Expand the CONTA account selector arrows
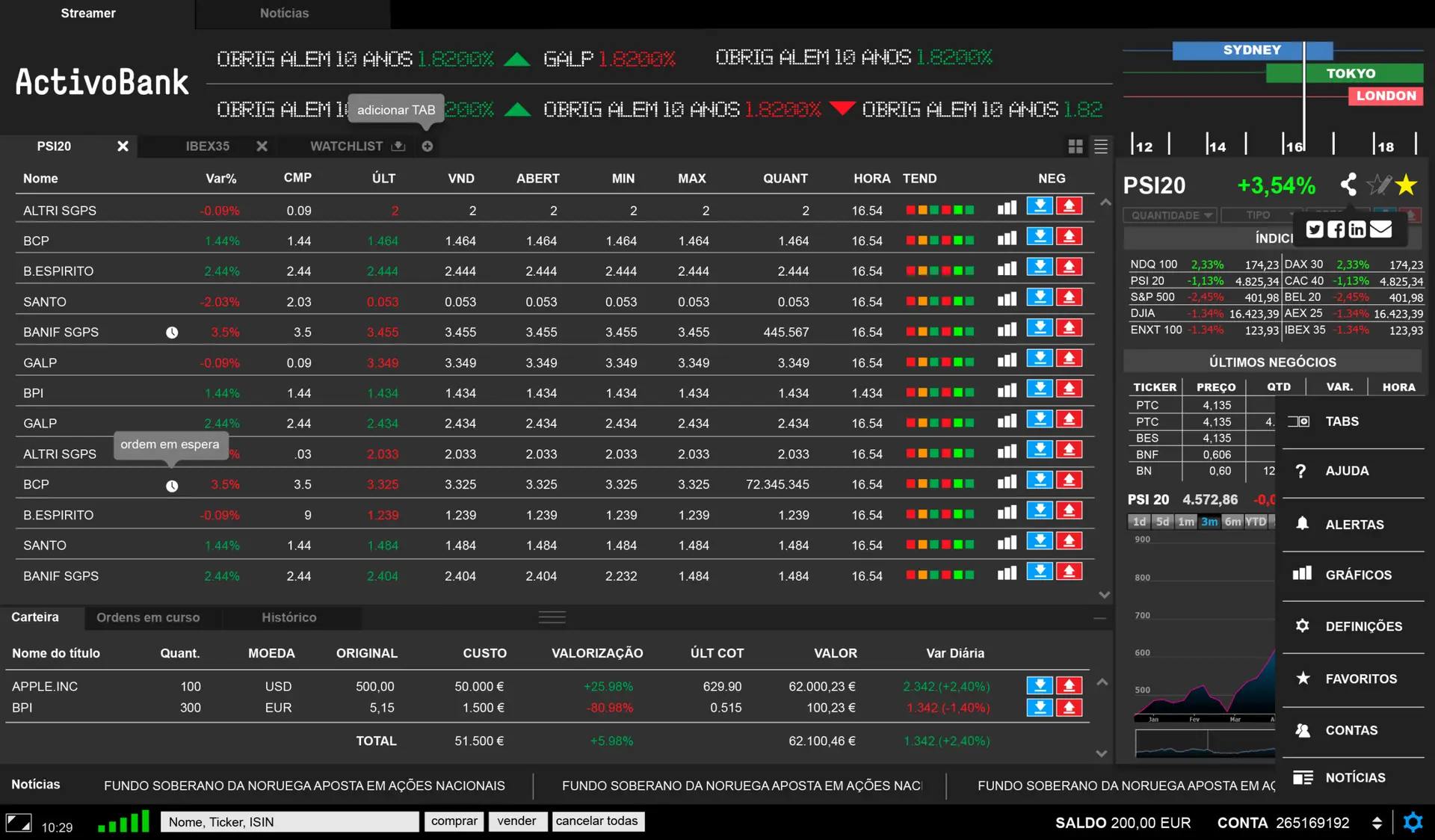The image size is (1435, 840). 1377,823
